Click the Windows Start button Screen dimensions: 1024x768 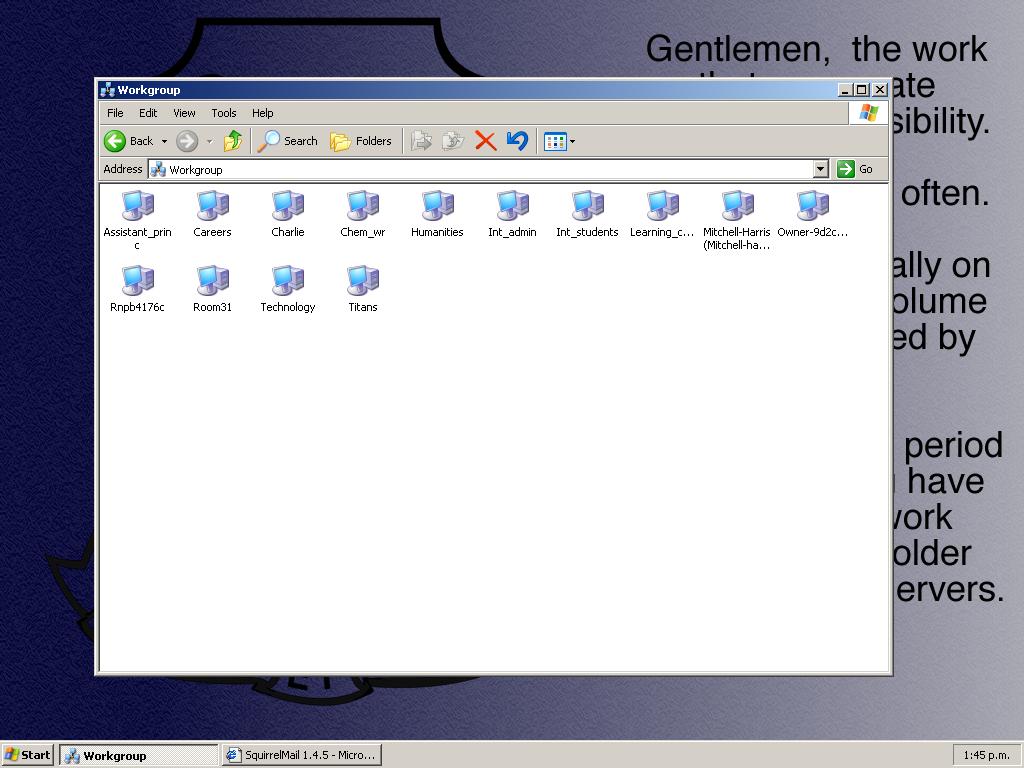(27, 755)
